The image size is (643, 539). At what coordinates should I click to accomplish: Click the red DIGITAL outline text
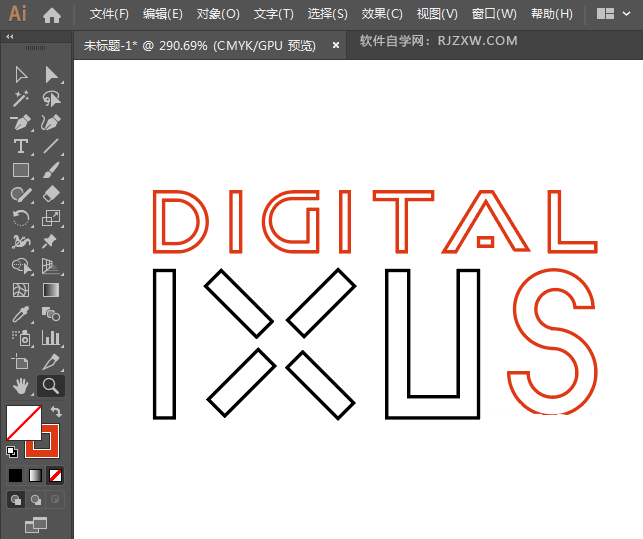pyautogui.click(x=375, y=222)
